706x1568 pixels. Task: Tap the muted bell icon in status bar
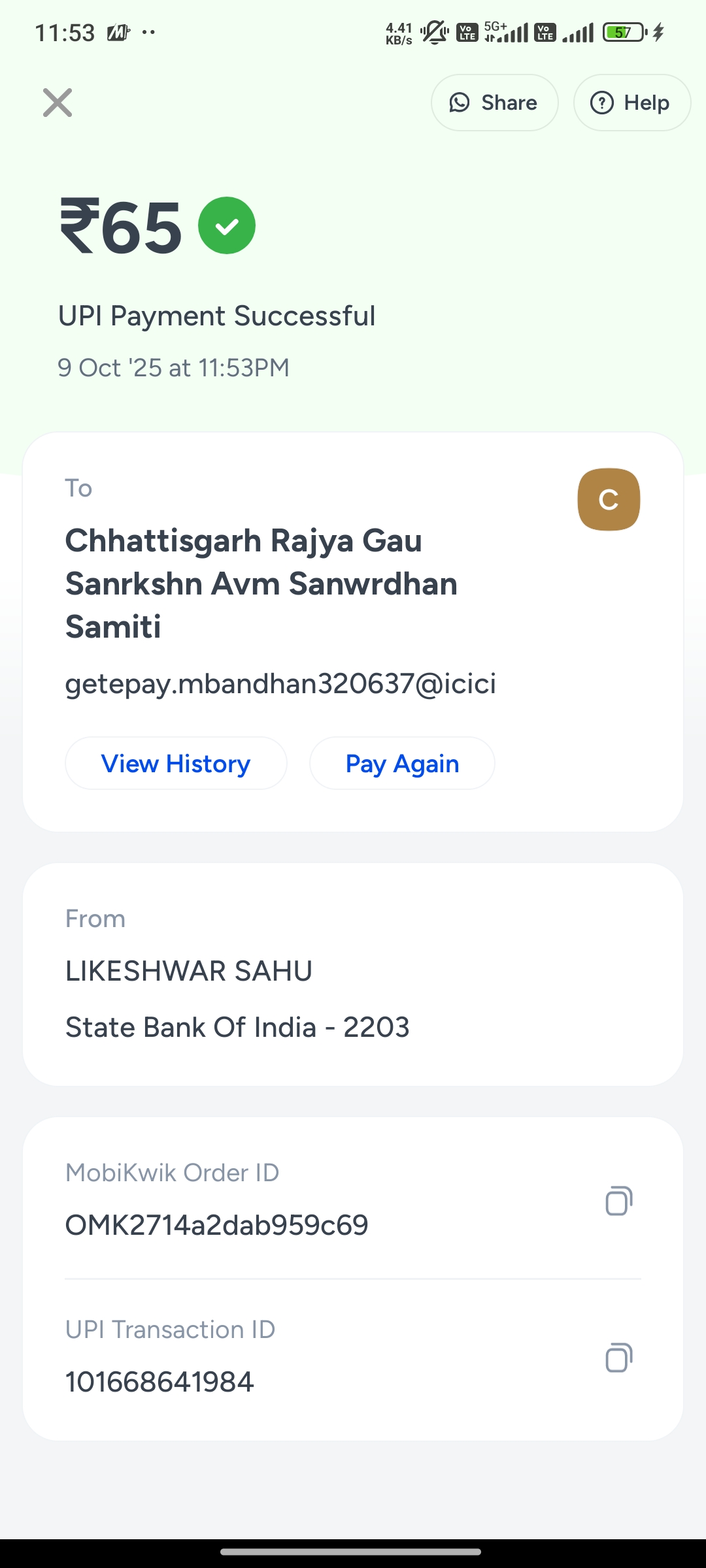pos(435,32)
